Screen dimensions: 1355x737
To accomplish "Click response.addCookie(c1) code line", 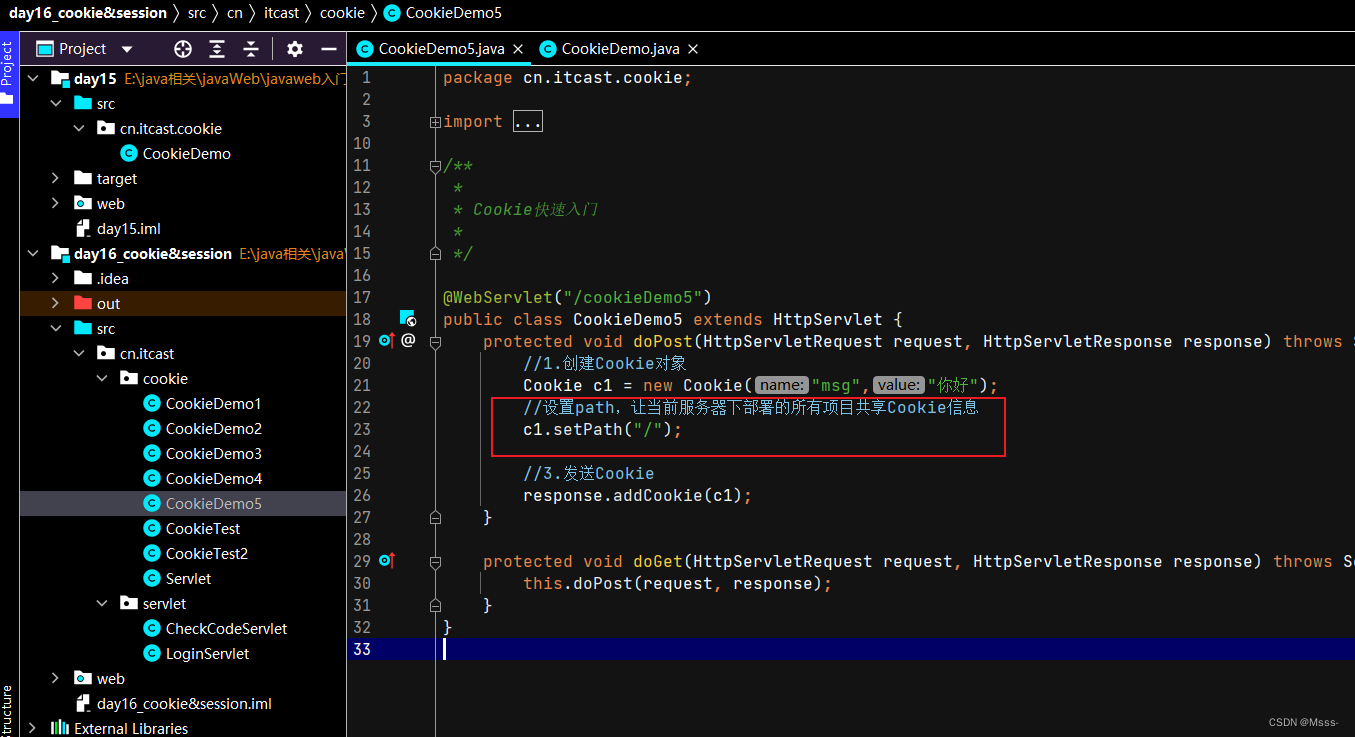I will [x=637, y=495].
